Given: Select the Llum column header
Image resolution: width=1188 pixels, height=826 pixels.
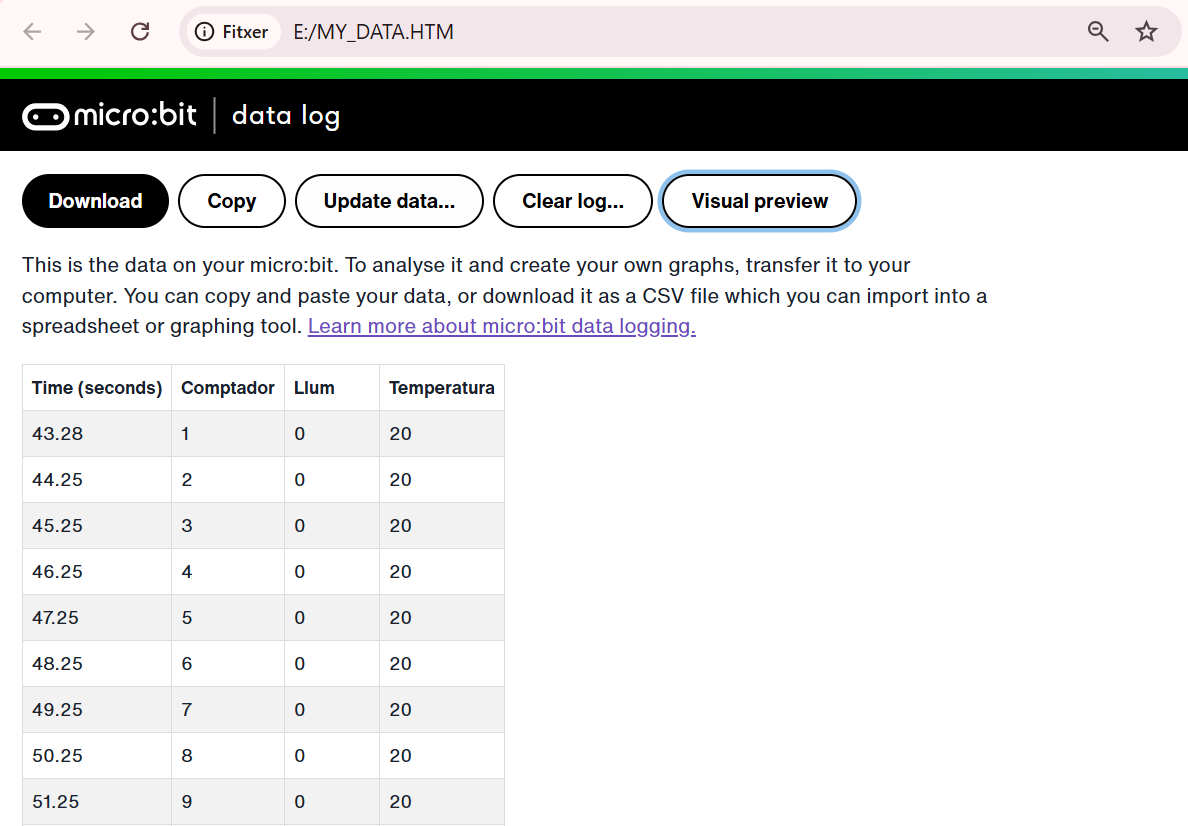Looking at the screenshot, I should (314, 388).
